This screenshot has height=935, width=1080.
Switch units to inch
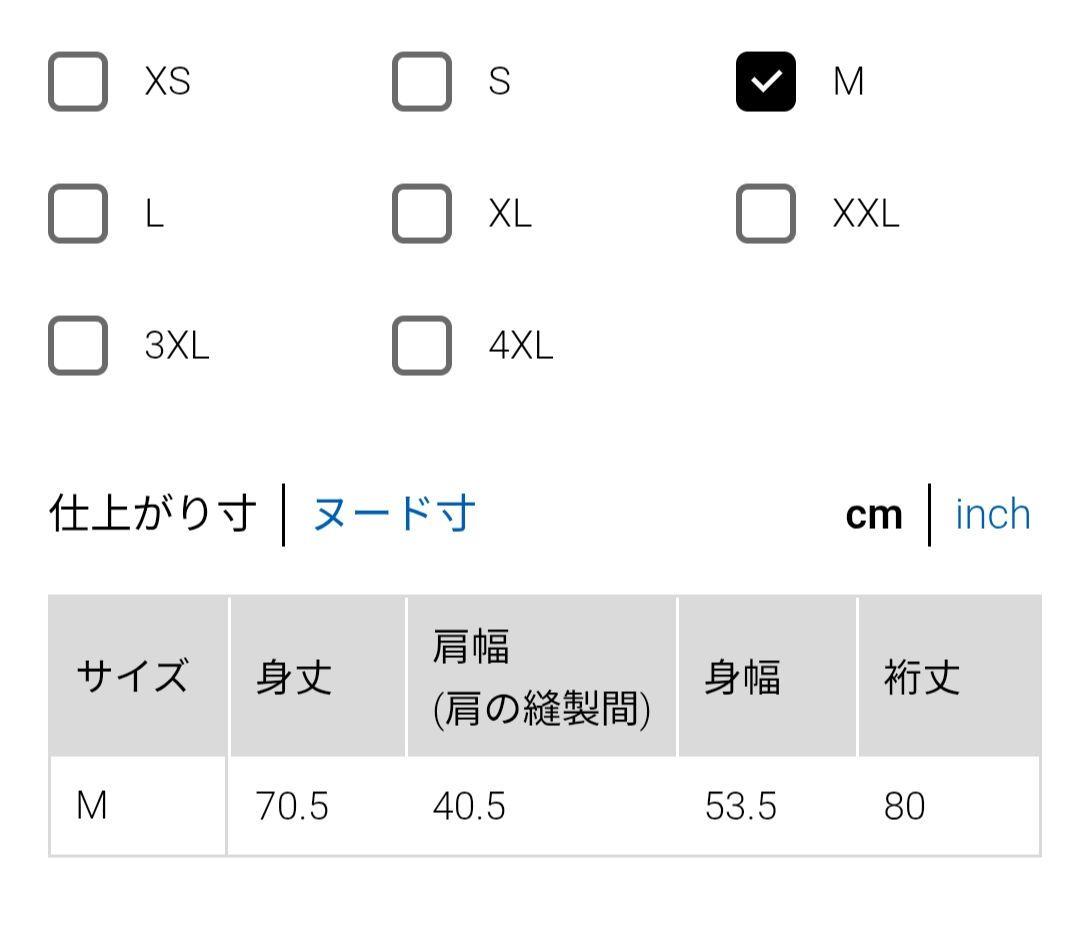tap(993, 514)
